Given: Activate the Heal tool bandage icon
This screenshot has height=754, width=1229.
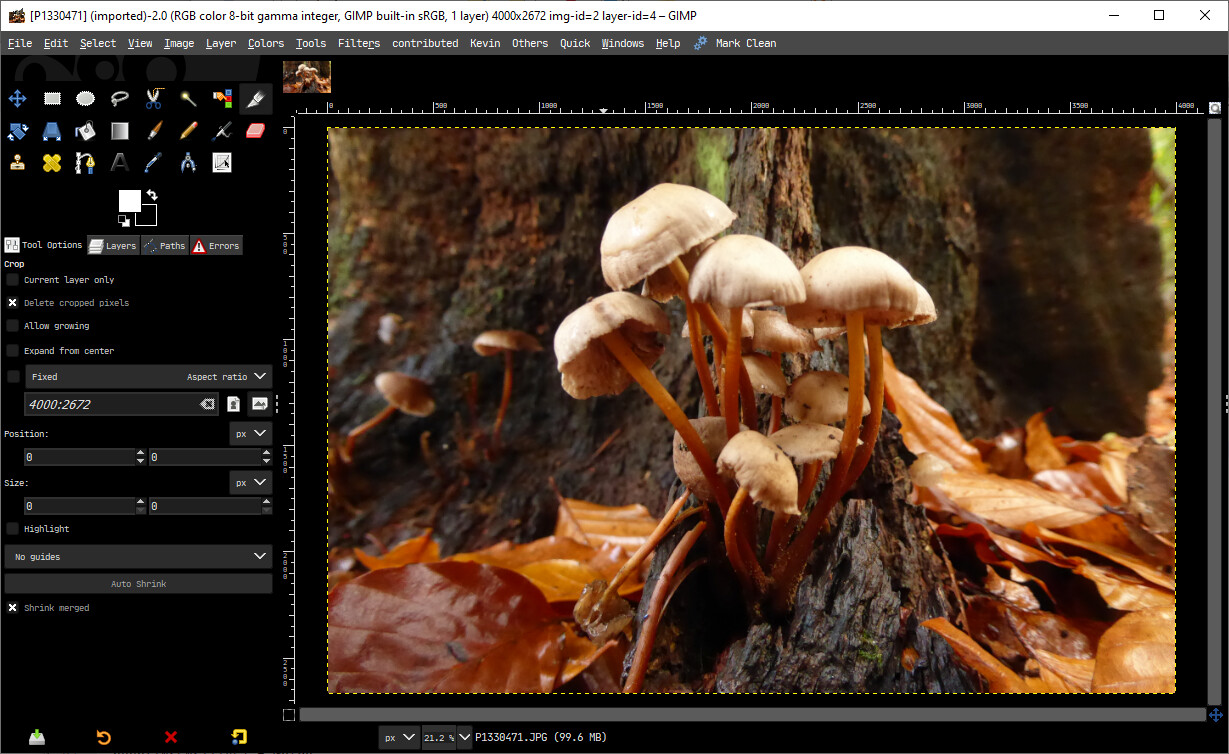Looking at the screenshot, I should [x=52, y=162].
